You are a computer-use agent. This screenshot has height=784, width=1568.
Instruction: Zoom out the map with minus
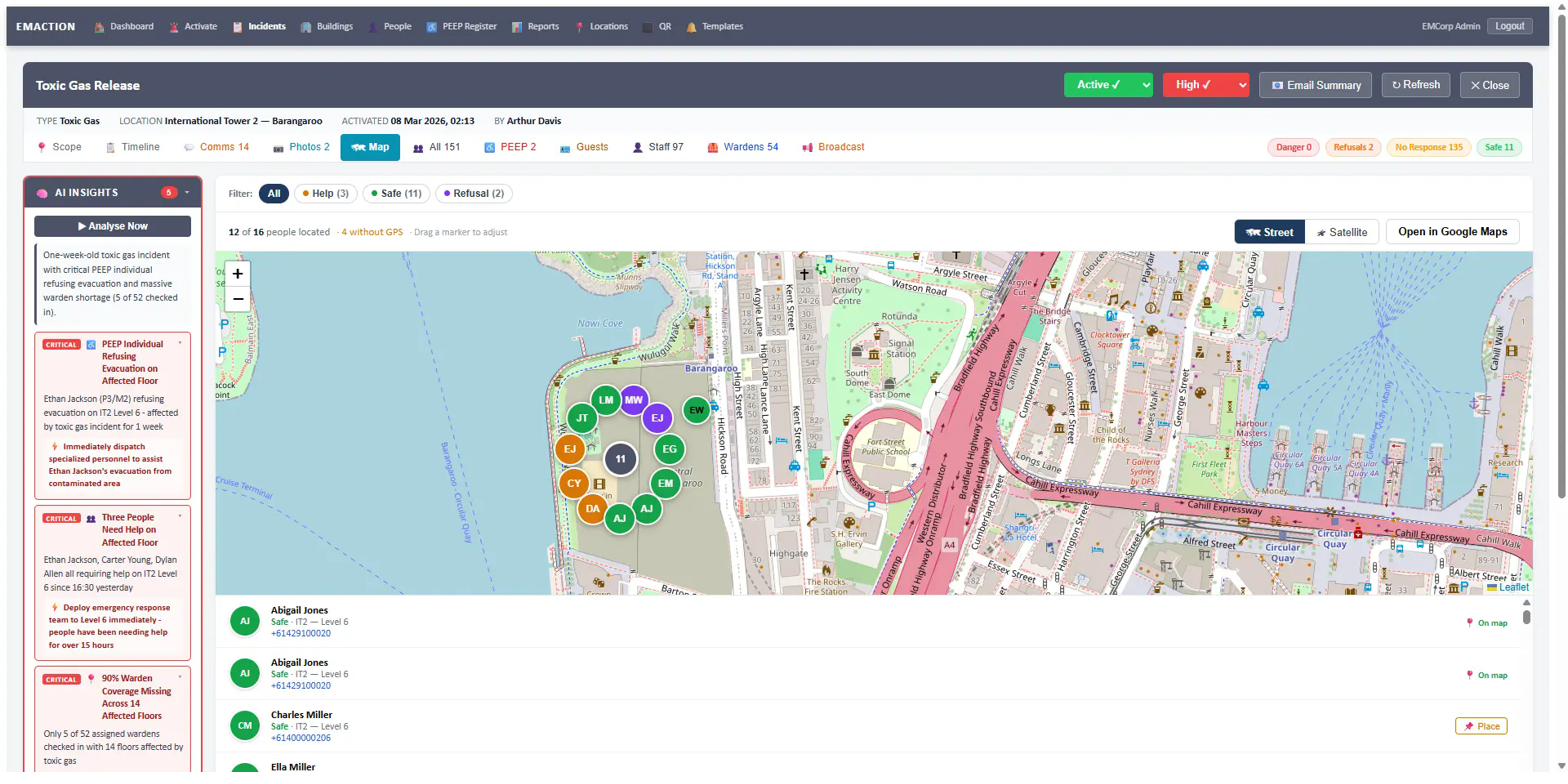pos(238,298)
